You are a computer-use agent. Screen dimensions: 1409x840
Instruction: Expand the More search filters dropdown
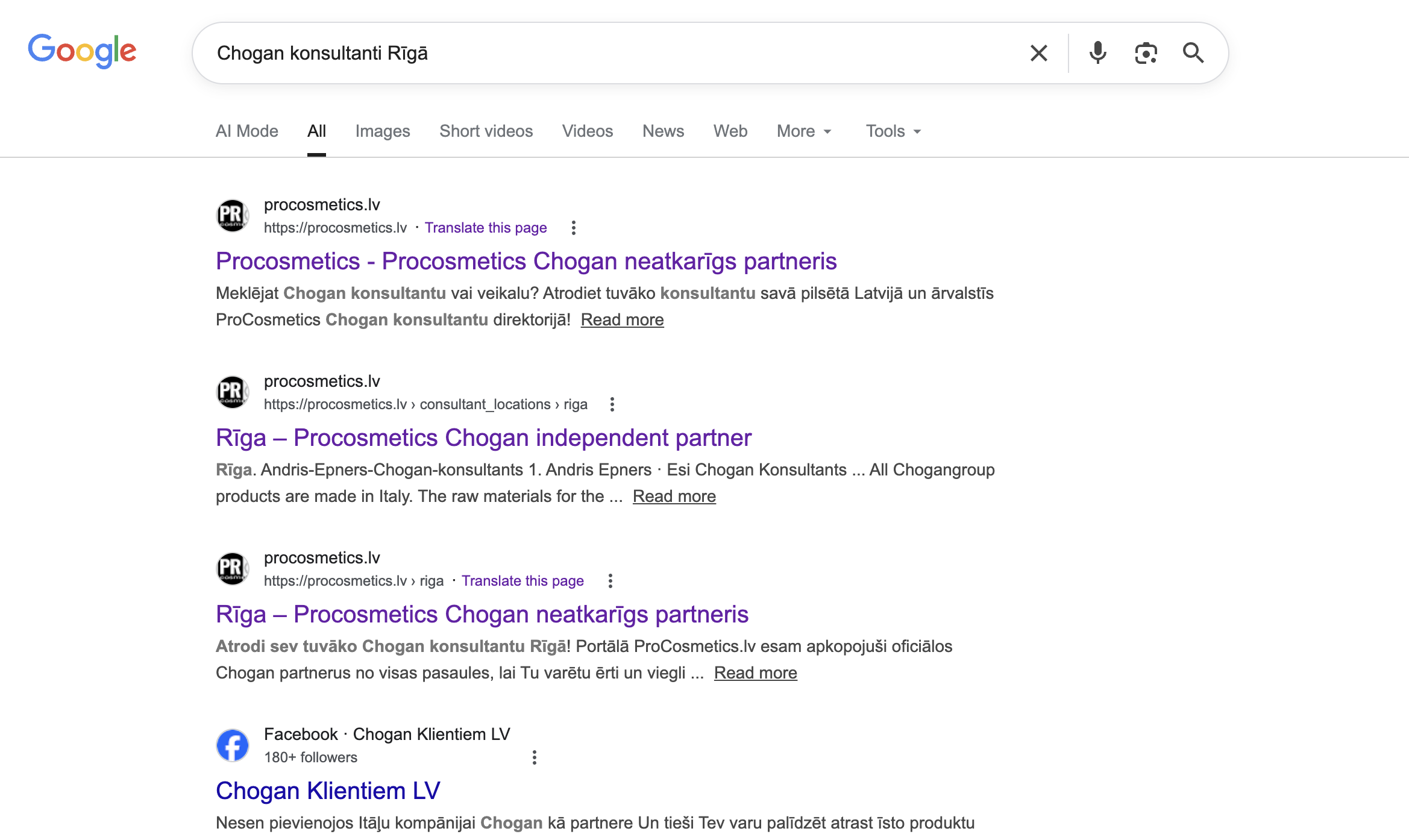[x=804, y=131]
